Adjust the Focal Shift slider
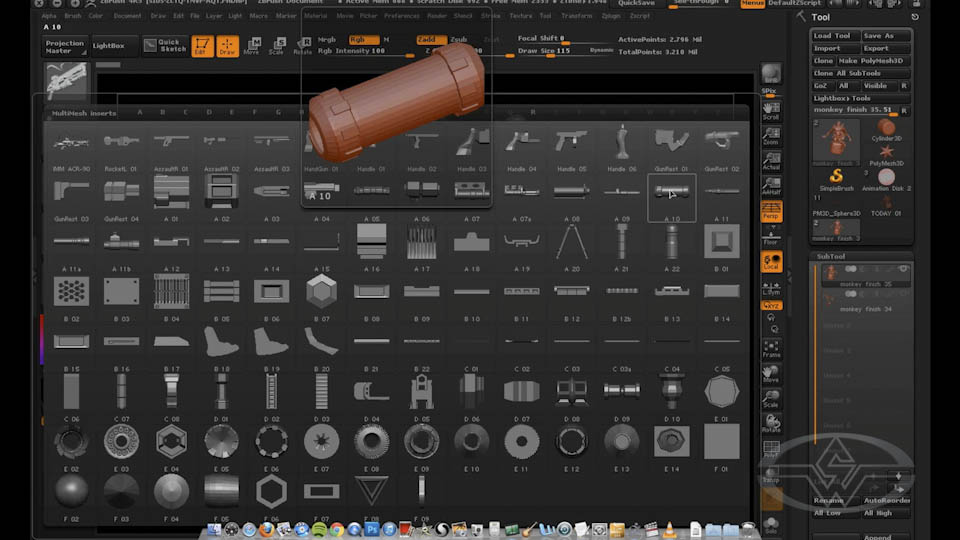This screenshot has height=540, width=960. (x=565, y=39)
